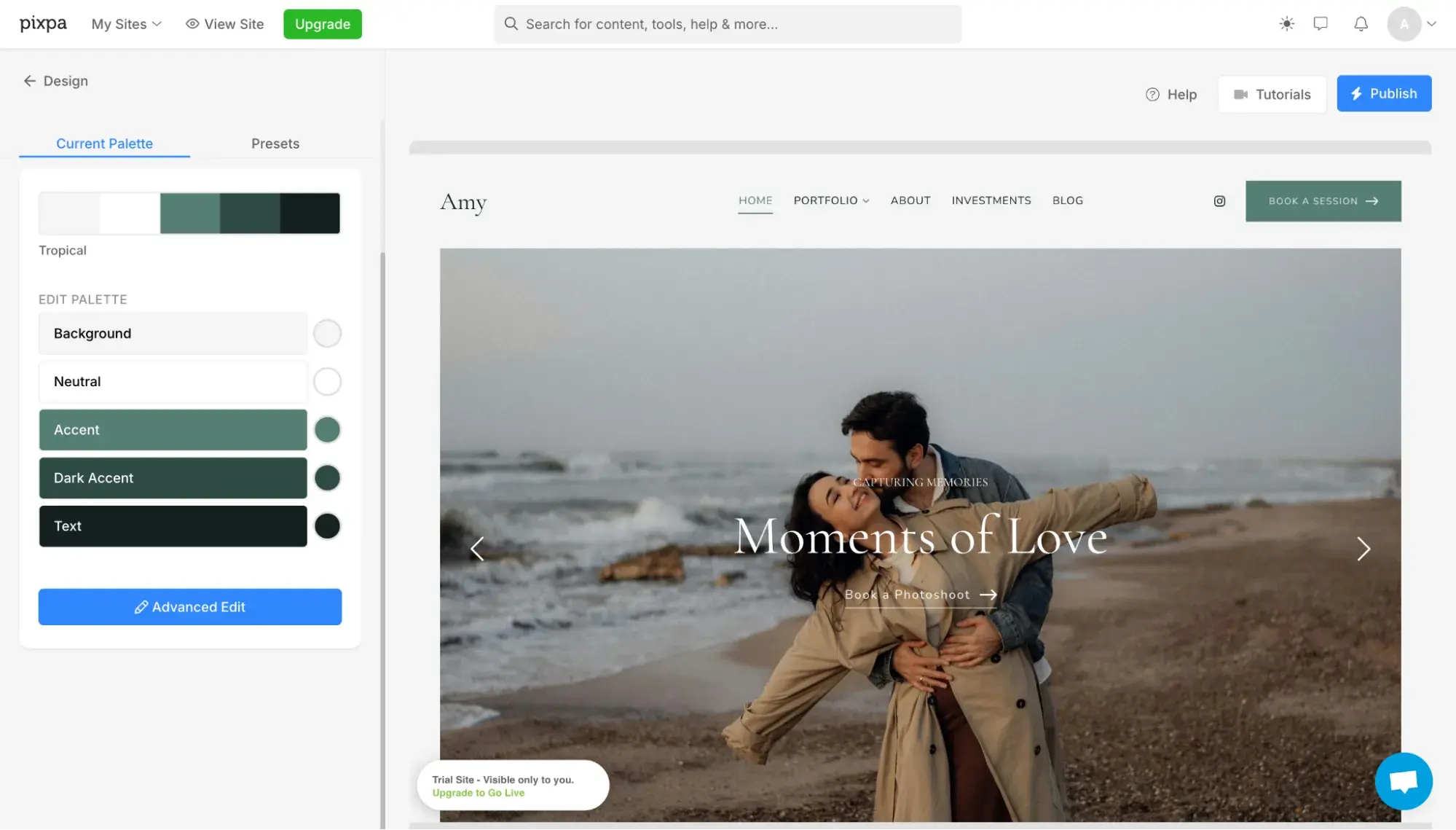Navigate back with the Design arrow

30,80
